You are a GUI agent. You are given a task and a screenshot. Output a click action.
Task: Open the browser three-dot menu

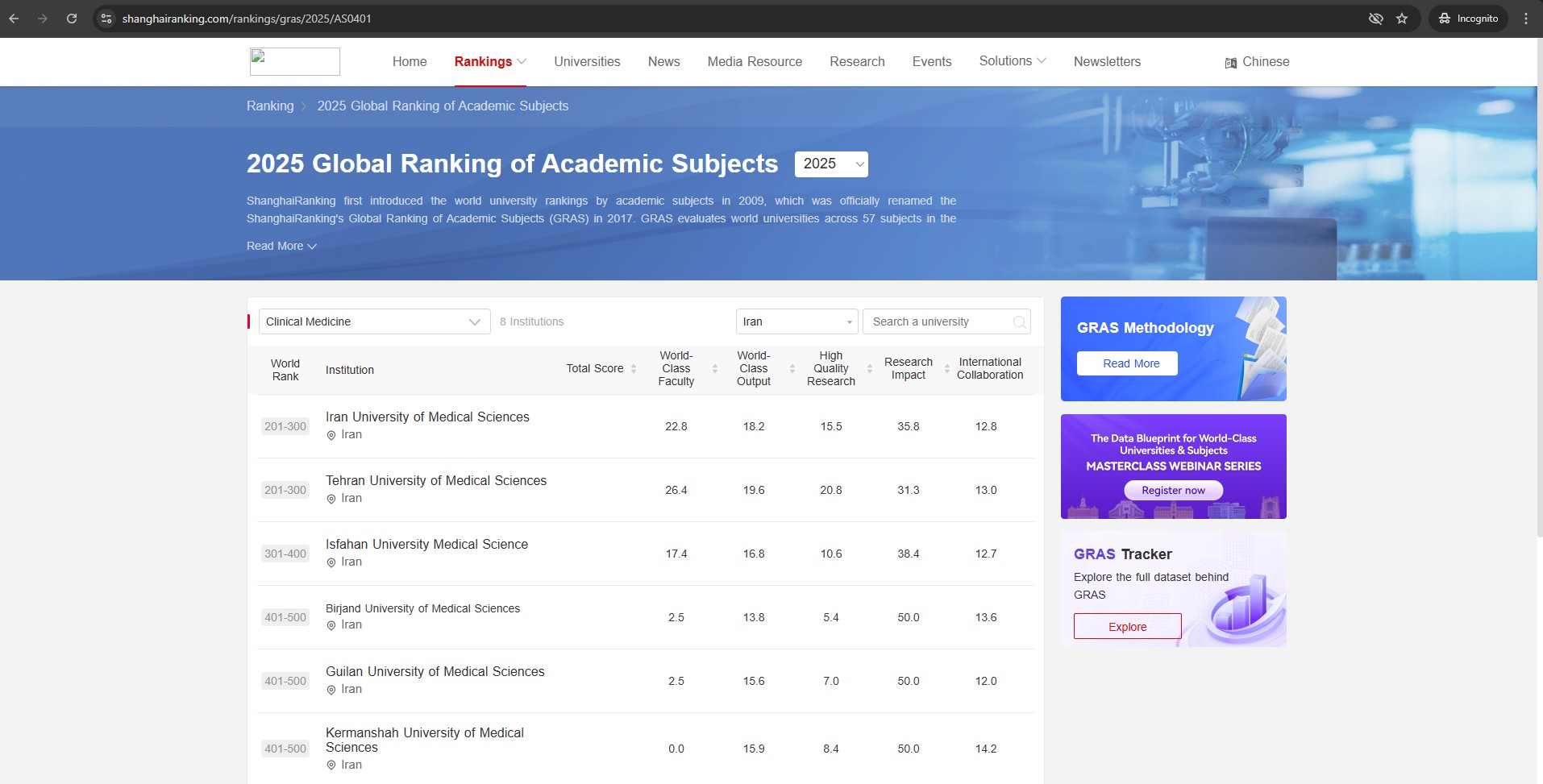1525,19
